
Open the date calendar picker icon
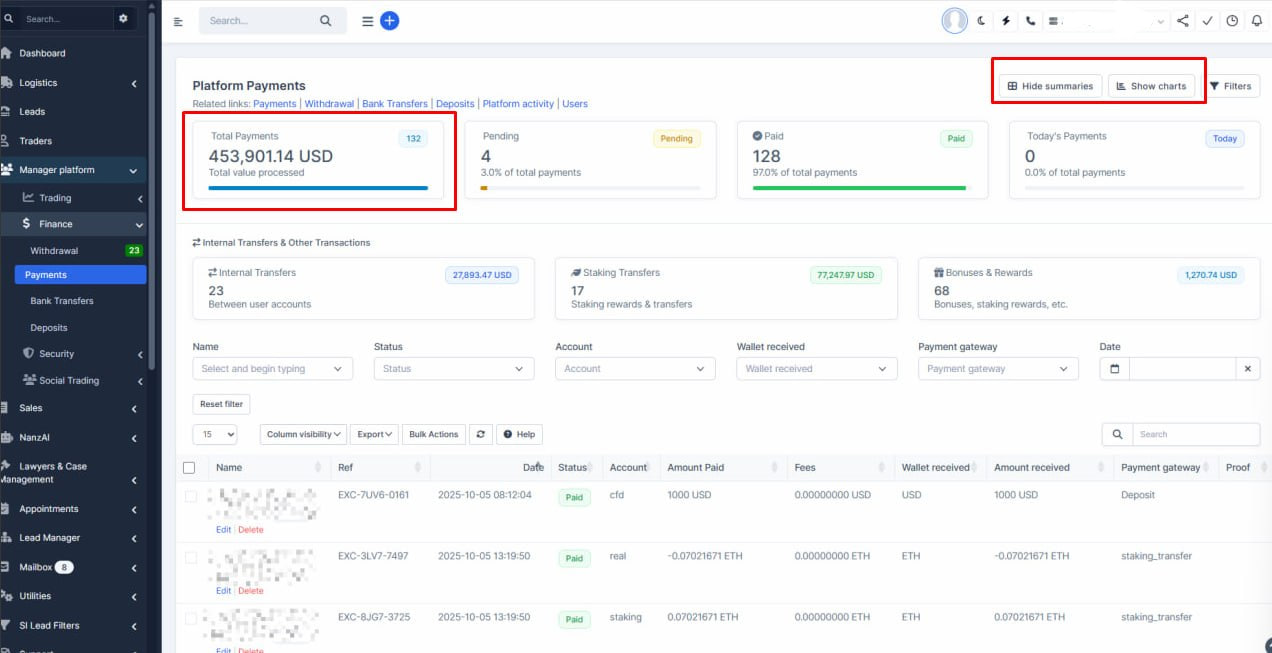pyautogui.click(x=1114, y=369)
